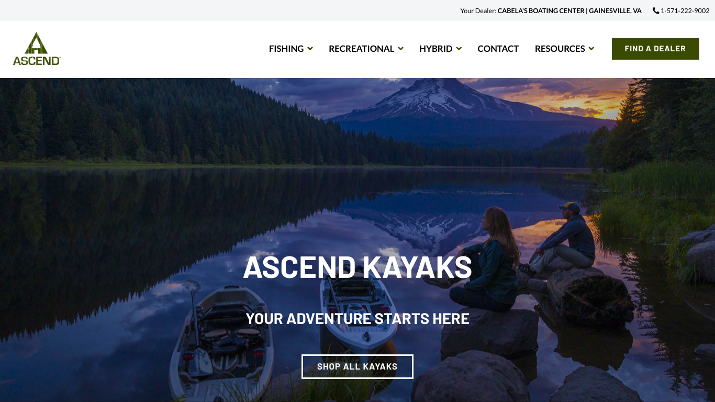Open the Fishing menu item

coord(286,49)
